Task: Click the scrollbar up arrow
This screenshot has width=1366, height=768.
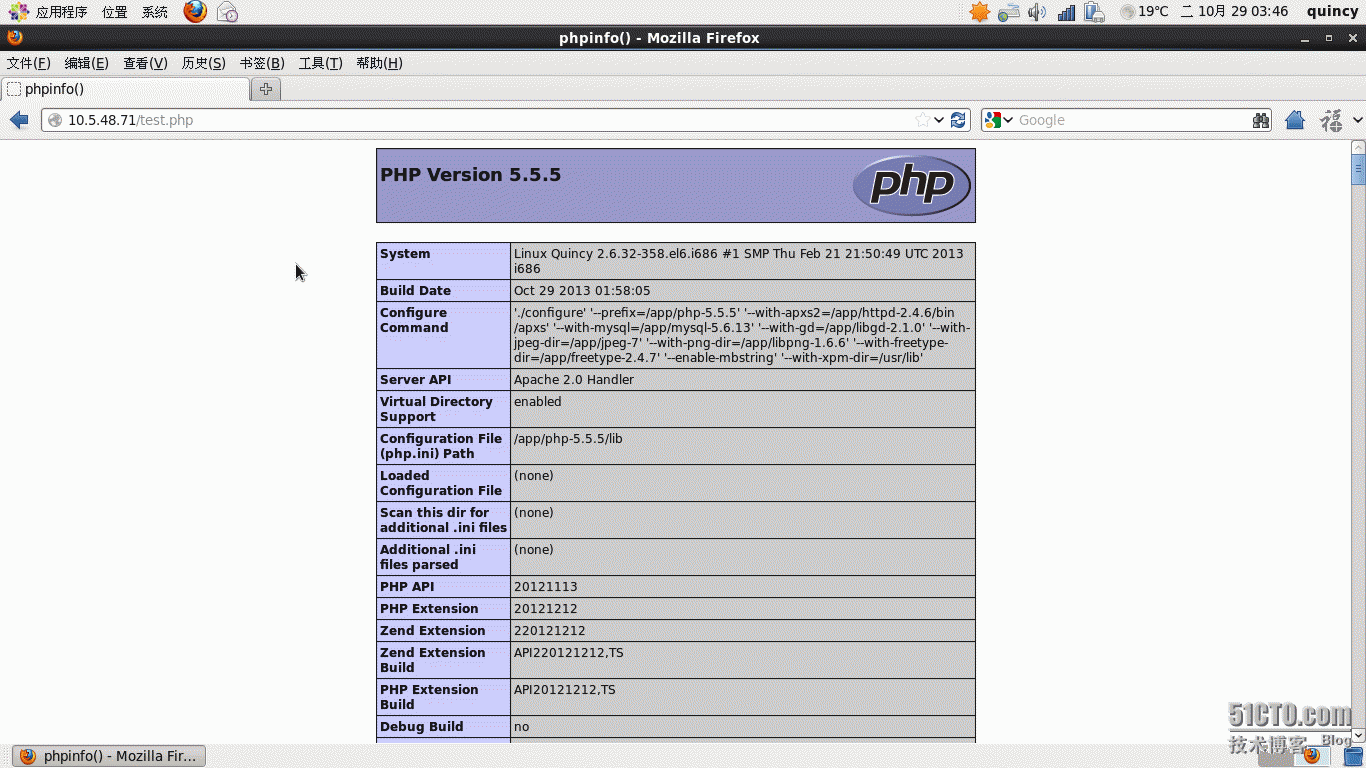Action: [x=1358, y=148]
